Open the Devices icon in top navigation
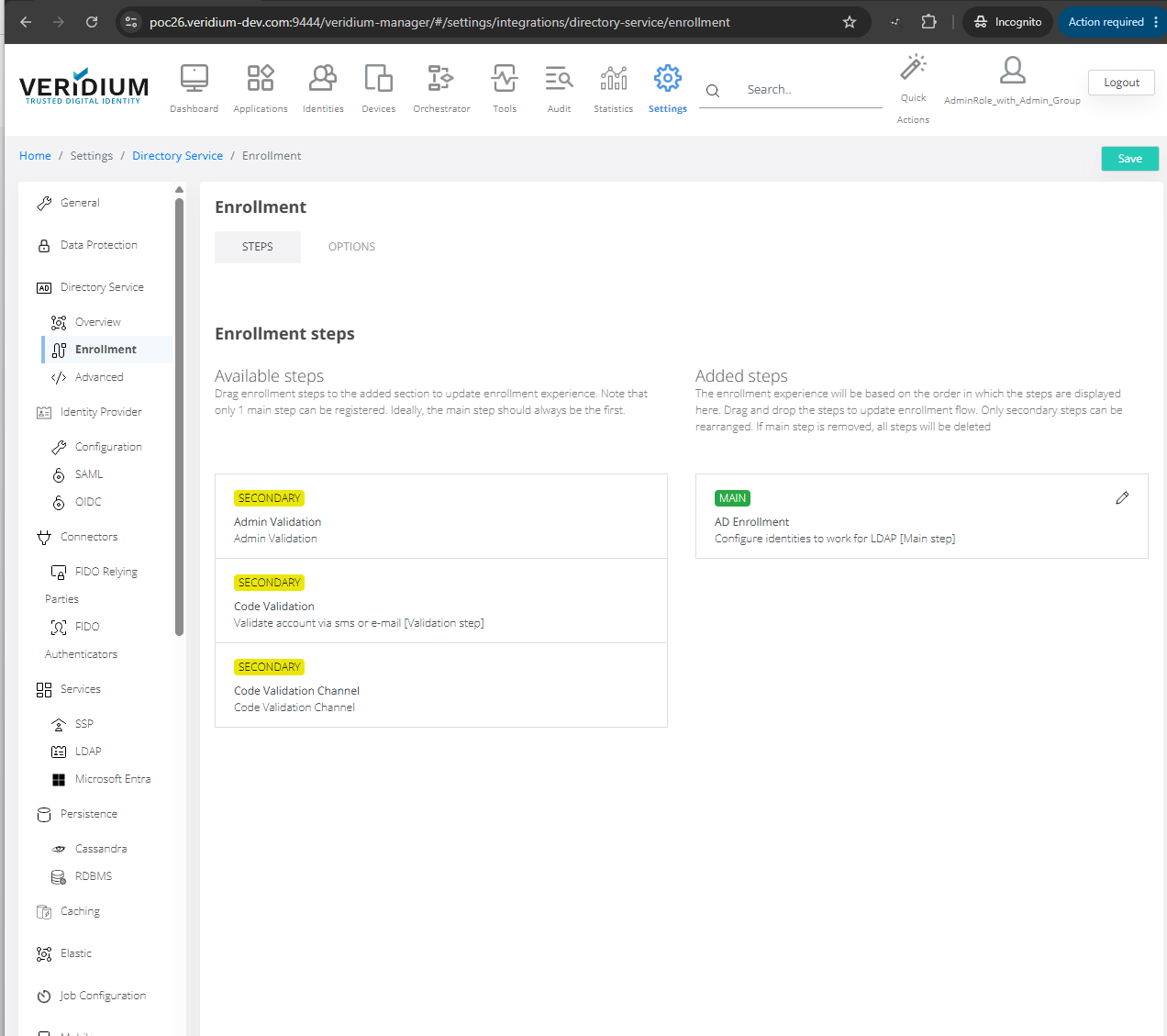 [x=379, y=78]
